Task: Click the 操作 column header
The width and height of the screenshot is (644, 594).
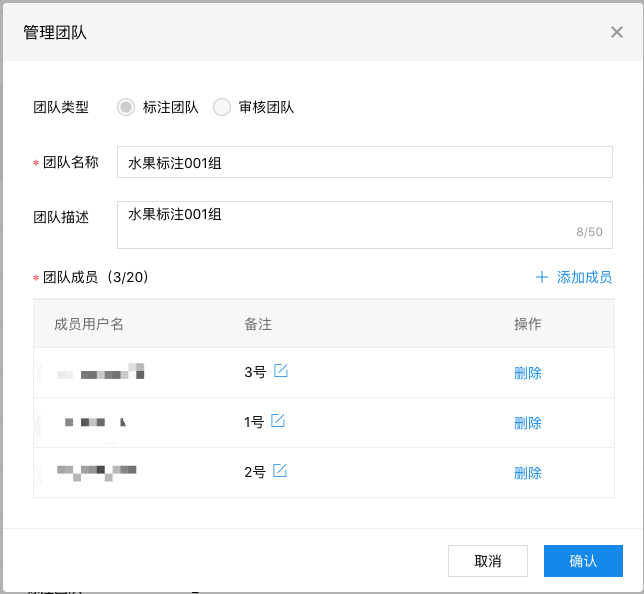Action: tap(528, 324)
